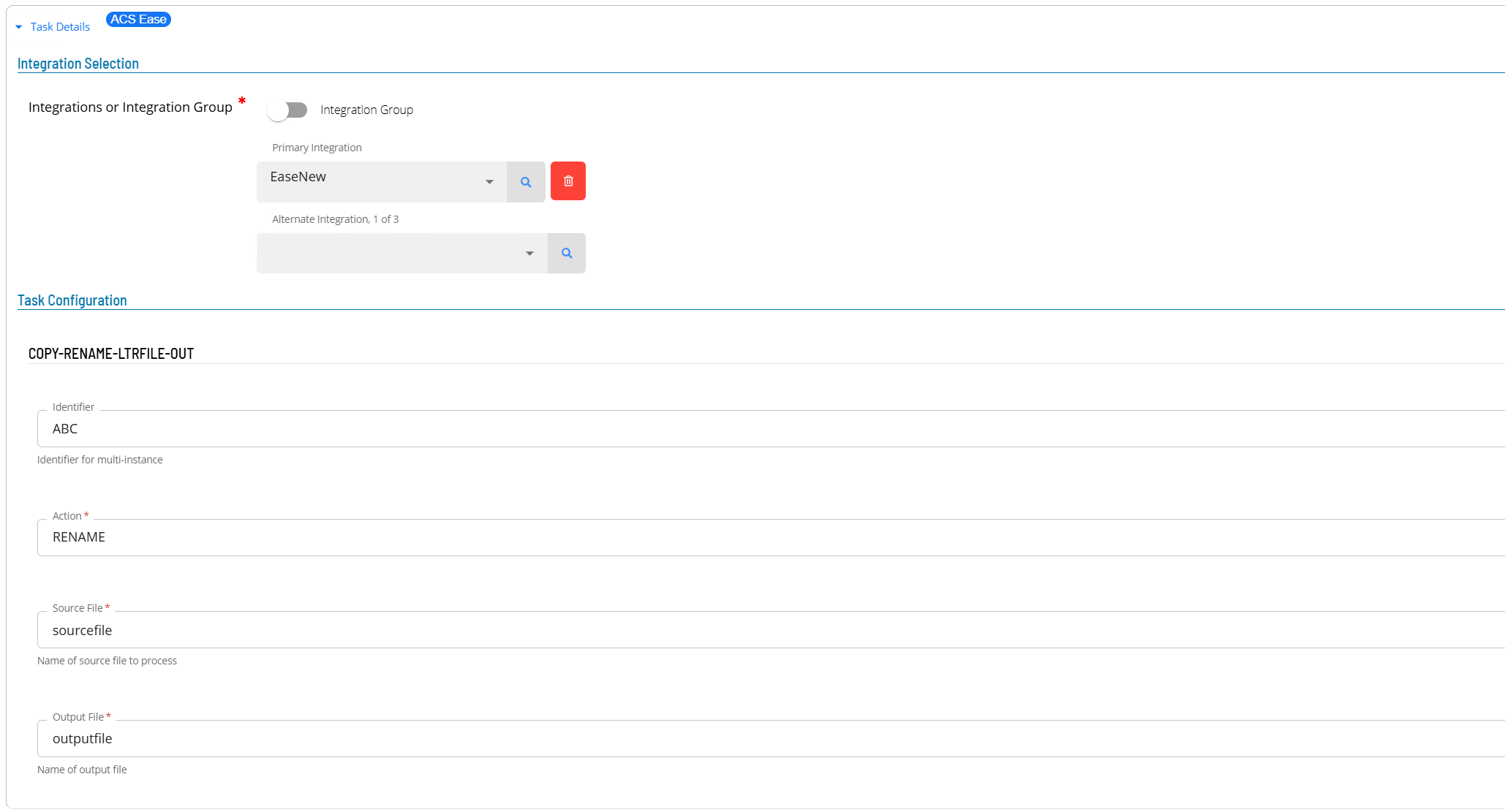Click the Identifier field containing ABC

(x=771, y=428)
